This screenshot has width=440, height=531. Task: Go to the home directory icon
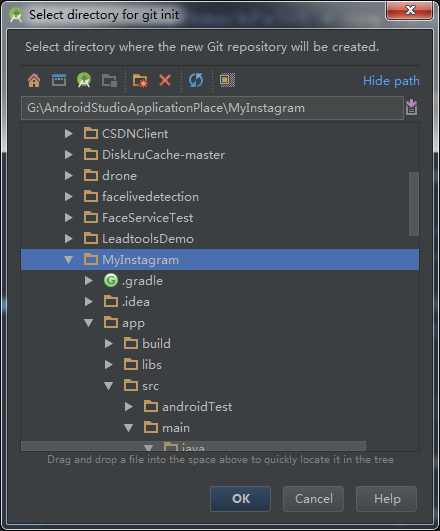pos(34,81)
